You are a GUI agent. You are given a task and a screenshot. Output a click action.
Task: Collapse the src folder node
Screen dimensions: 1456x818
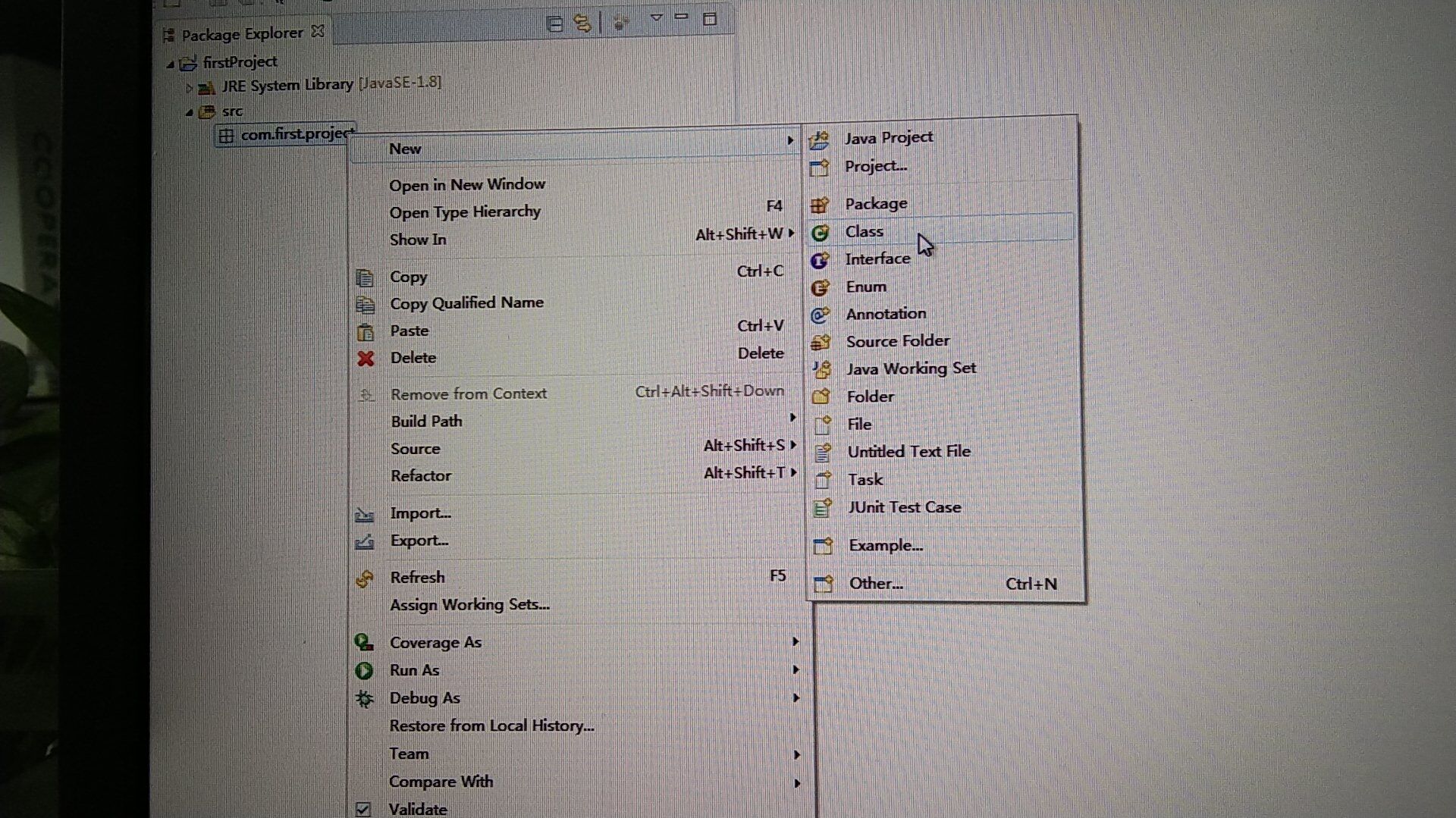coord(189,112)
